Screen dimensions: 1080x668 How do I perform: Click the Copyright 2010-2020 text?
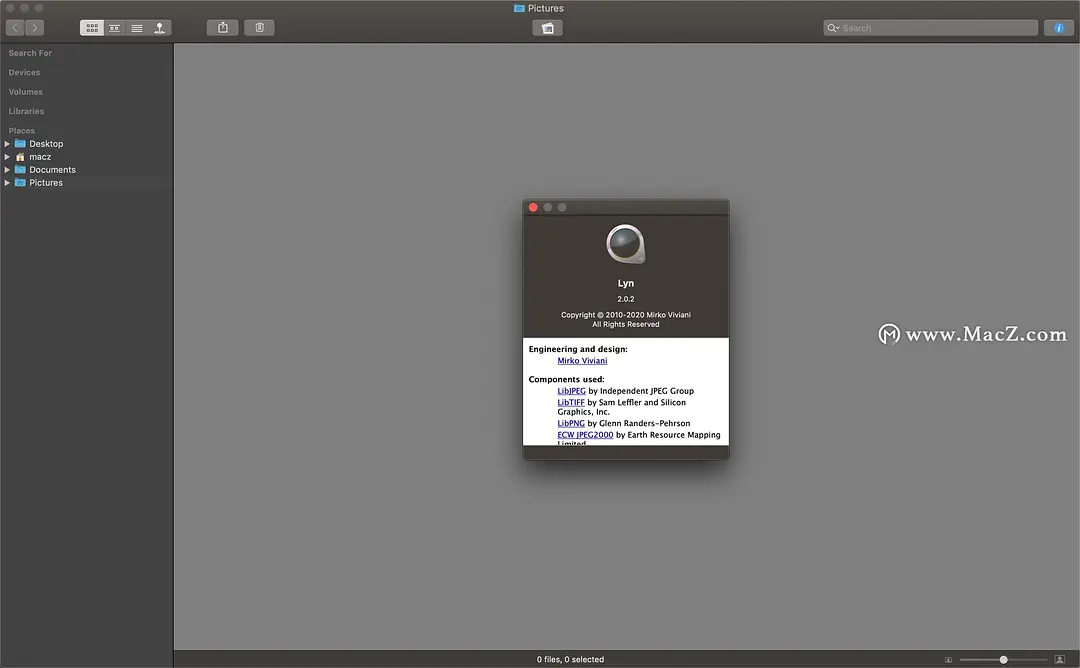click(625, 315)
